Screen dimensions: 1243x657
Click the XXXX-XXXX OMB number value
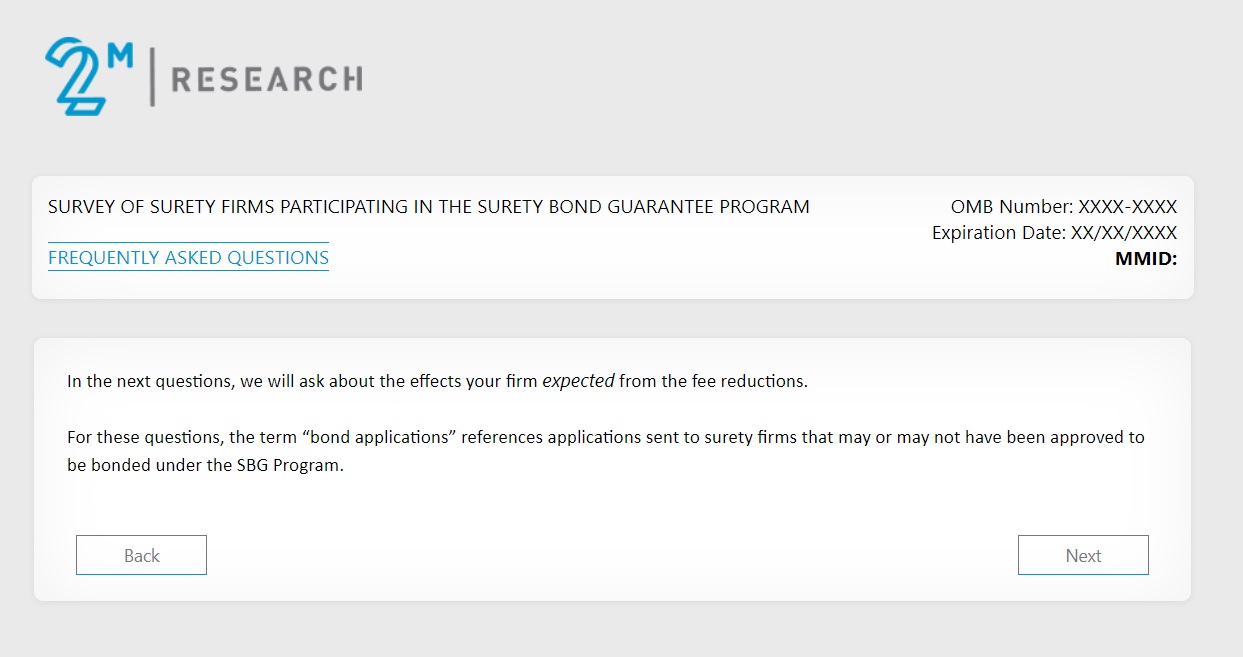tap(1127, 207)
